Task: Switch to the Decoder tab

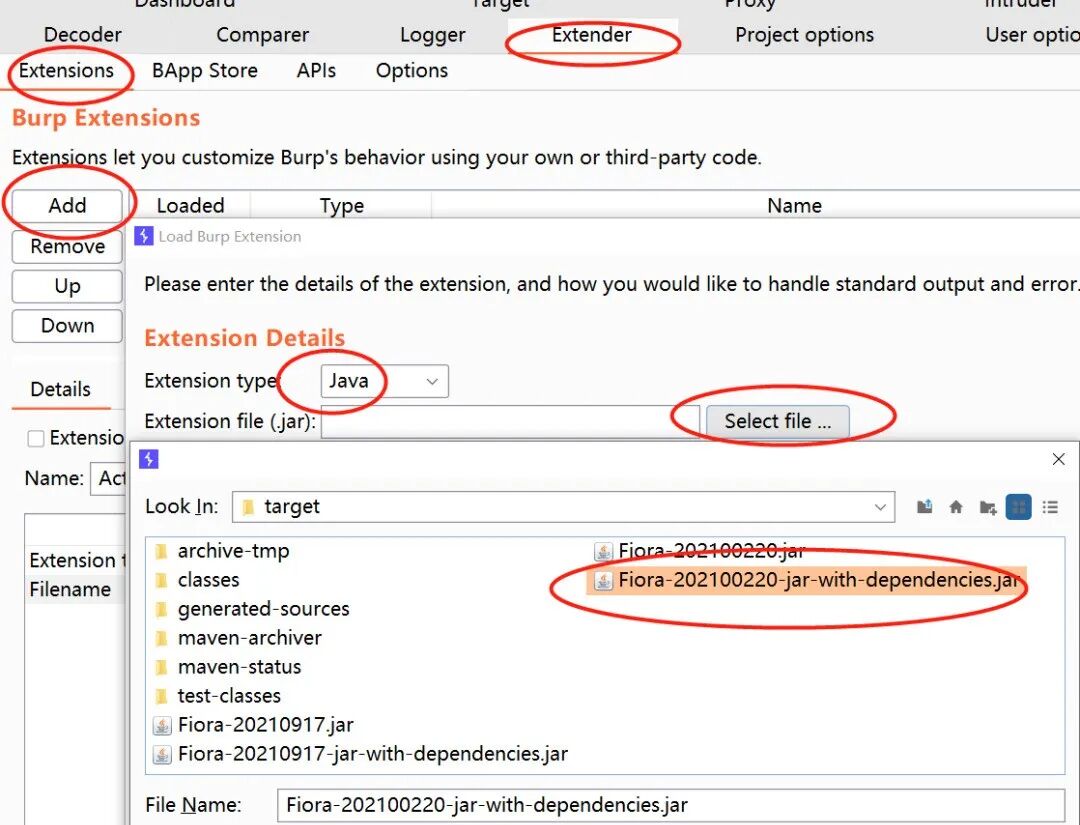Action: point(83,35)
